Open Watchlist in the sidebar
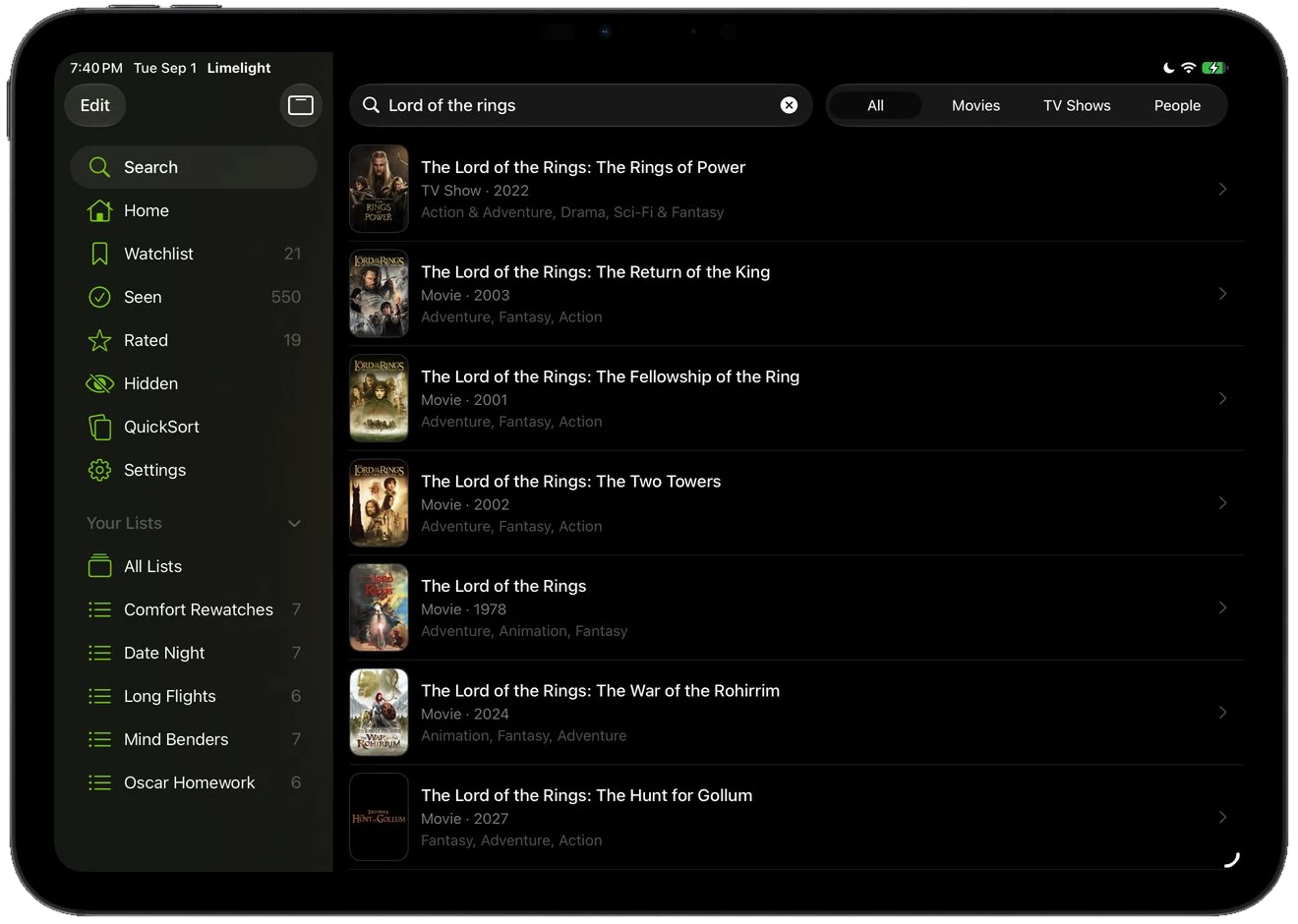This screenshot has width=1298, height=924. click(158, 254)
